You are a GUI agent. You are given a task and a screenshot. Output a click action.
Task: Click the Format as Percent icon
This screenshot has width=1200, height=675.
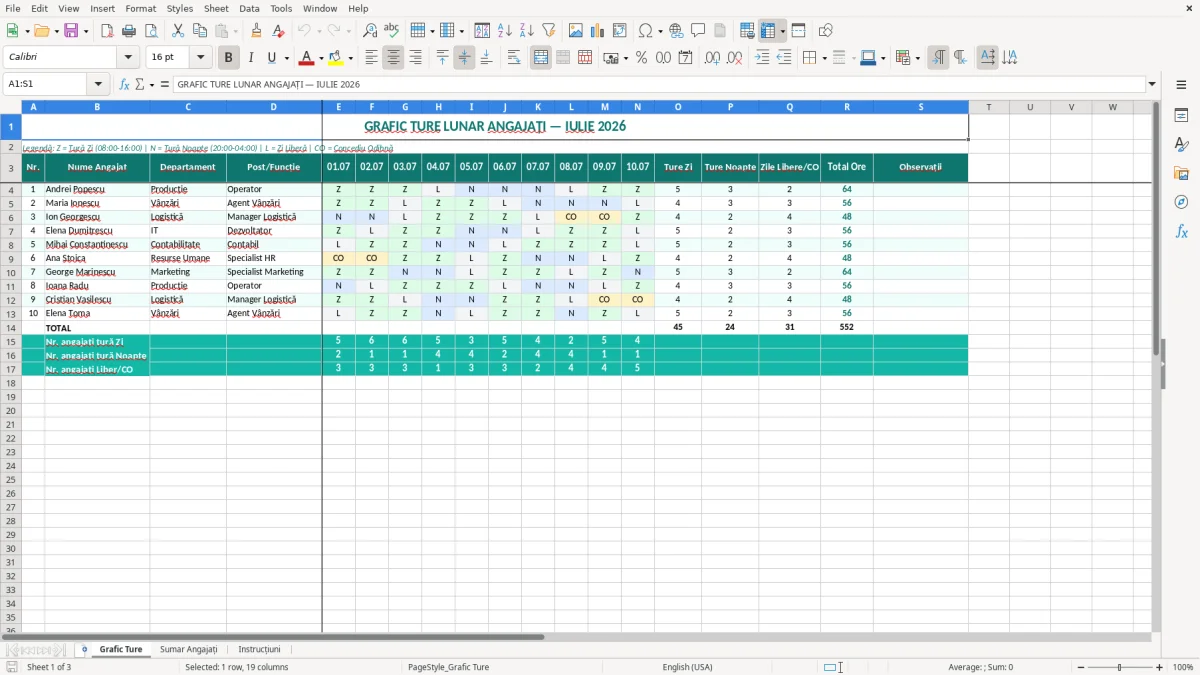click(641, 58)
